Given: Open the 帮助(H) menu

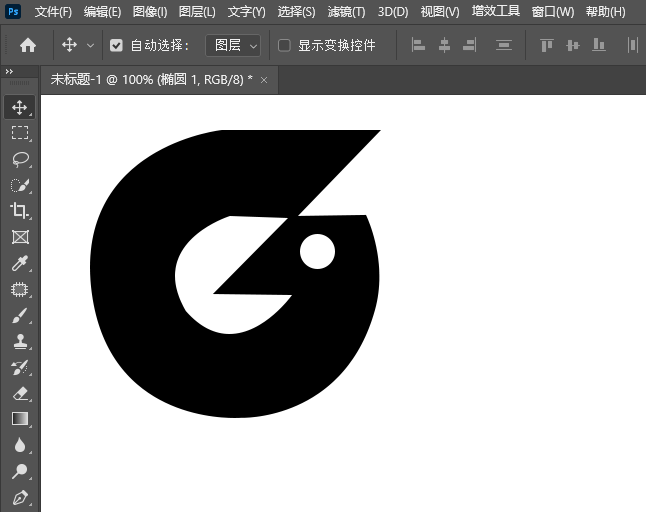Looking at the screenshot, I should [x=605, y=12].
